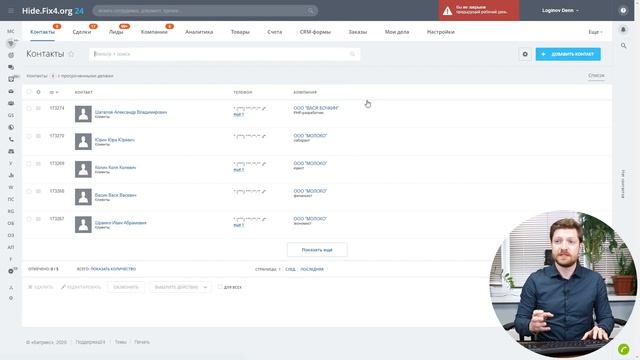Open contact link Шатапов Александр Владимирович
The image size is (640, 360).
tap(131, 112)
